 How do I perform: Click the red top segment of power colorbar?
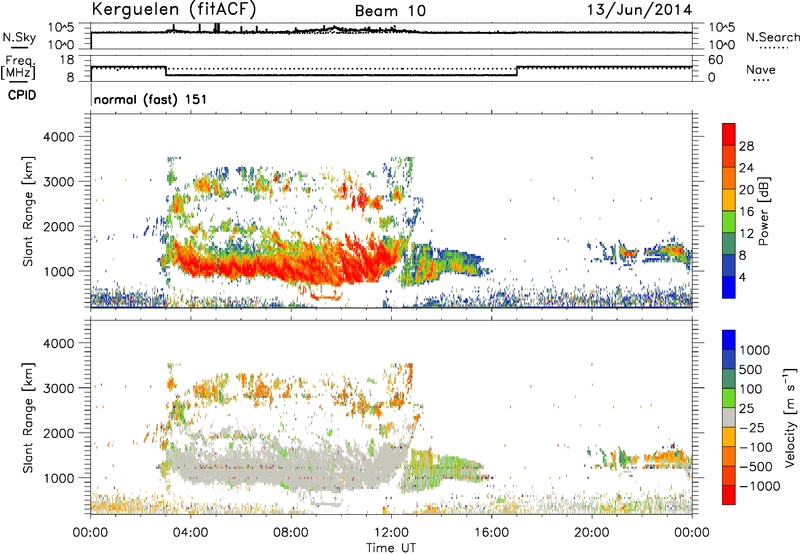coord(729,134)
